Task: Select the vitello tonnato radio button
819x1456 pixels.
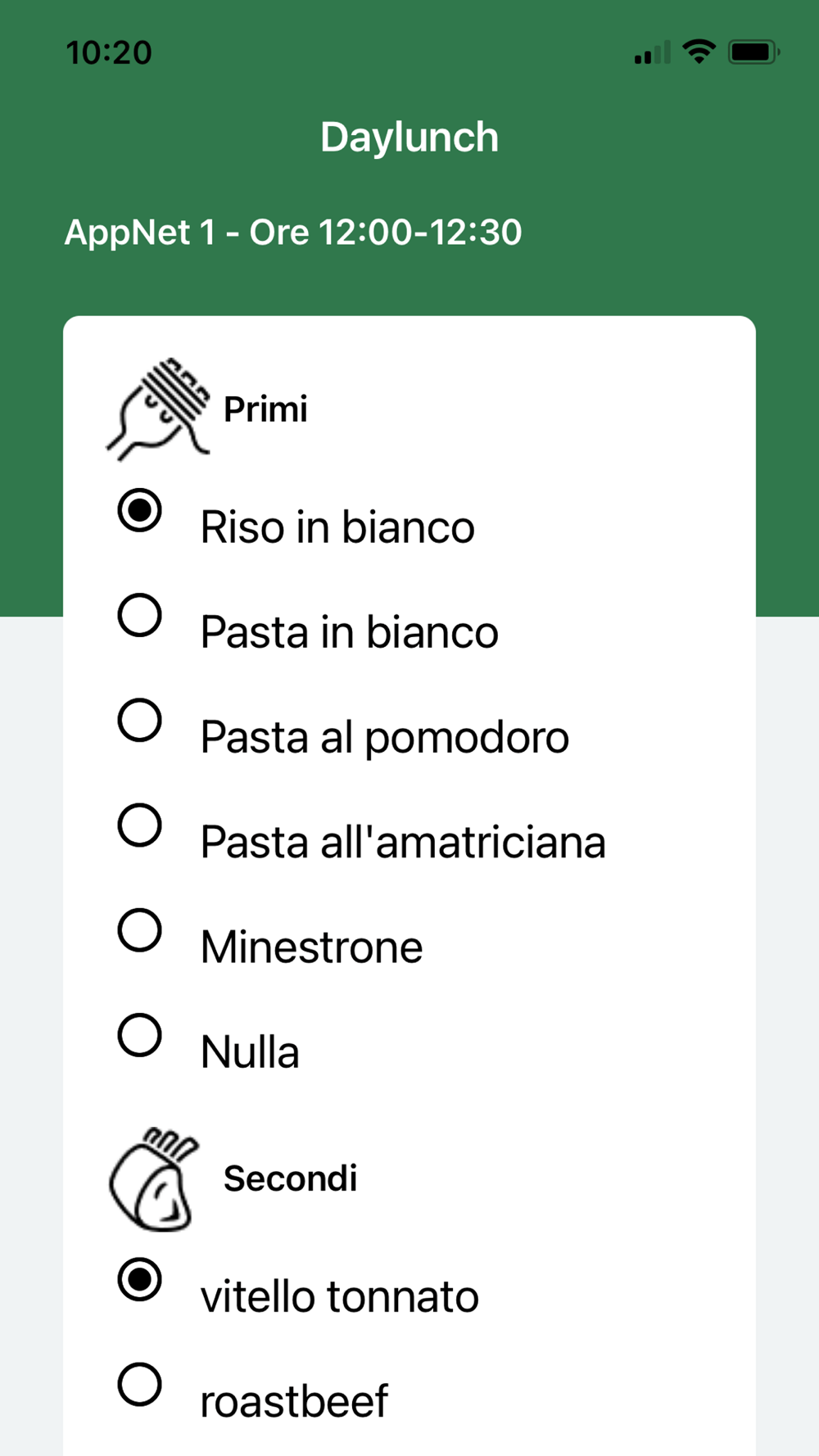Action: (139, 1280)
